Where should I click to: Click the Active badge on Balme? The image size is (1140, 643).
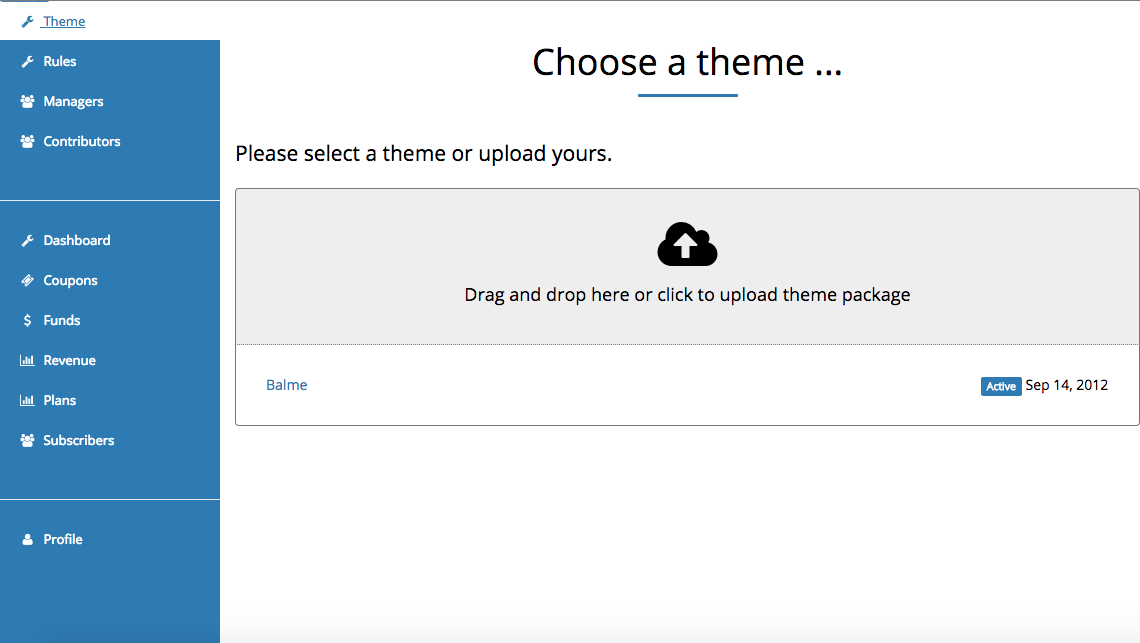coord(1000,386)
